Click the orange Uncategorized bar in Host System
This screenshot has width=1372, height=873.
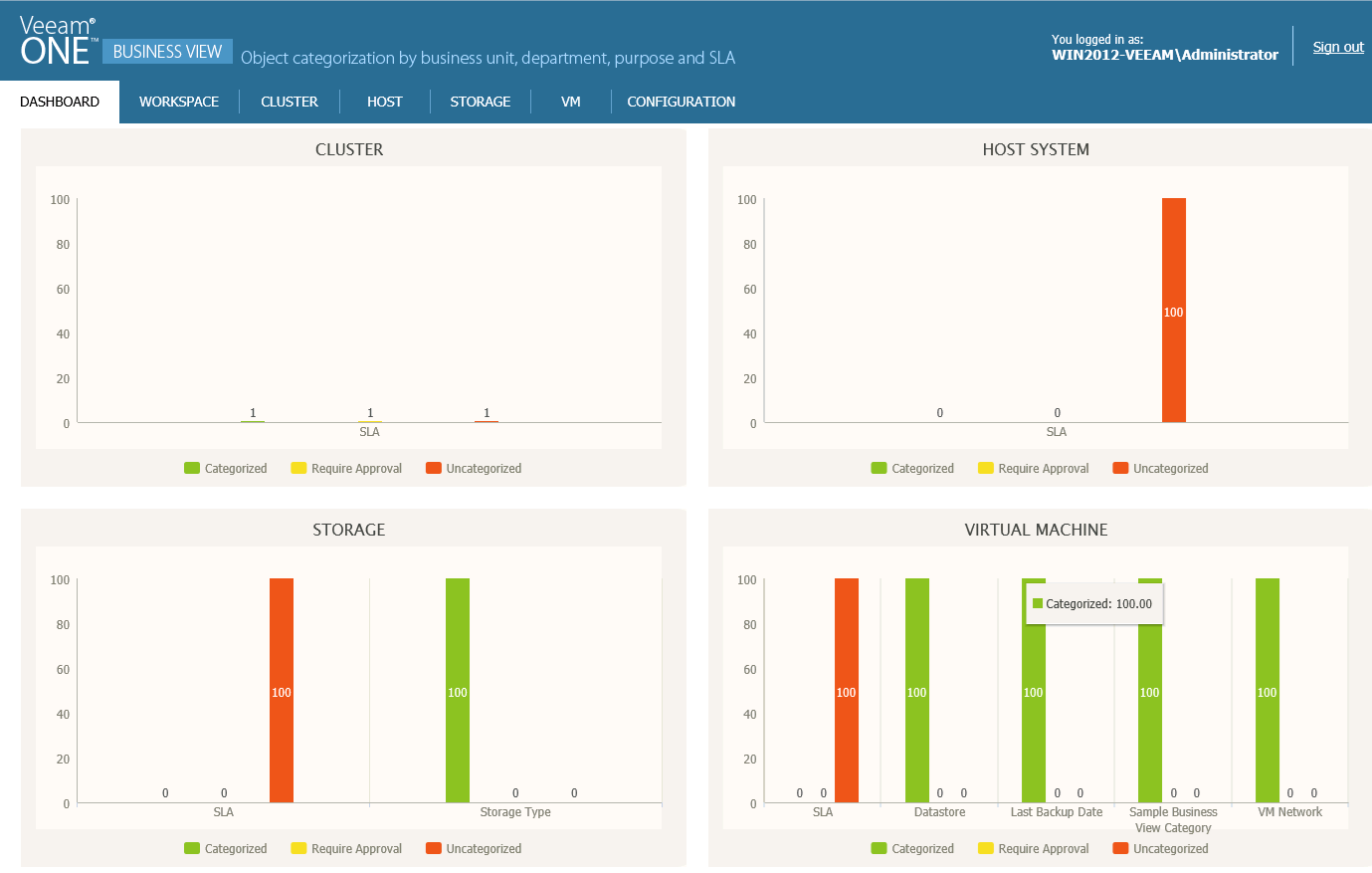tap(1174, 311)
